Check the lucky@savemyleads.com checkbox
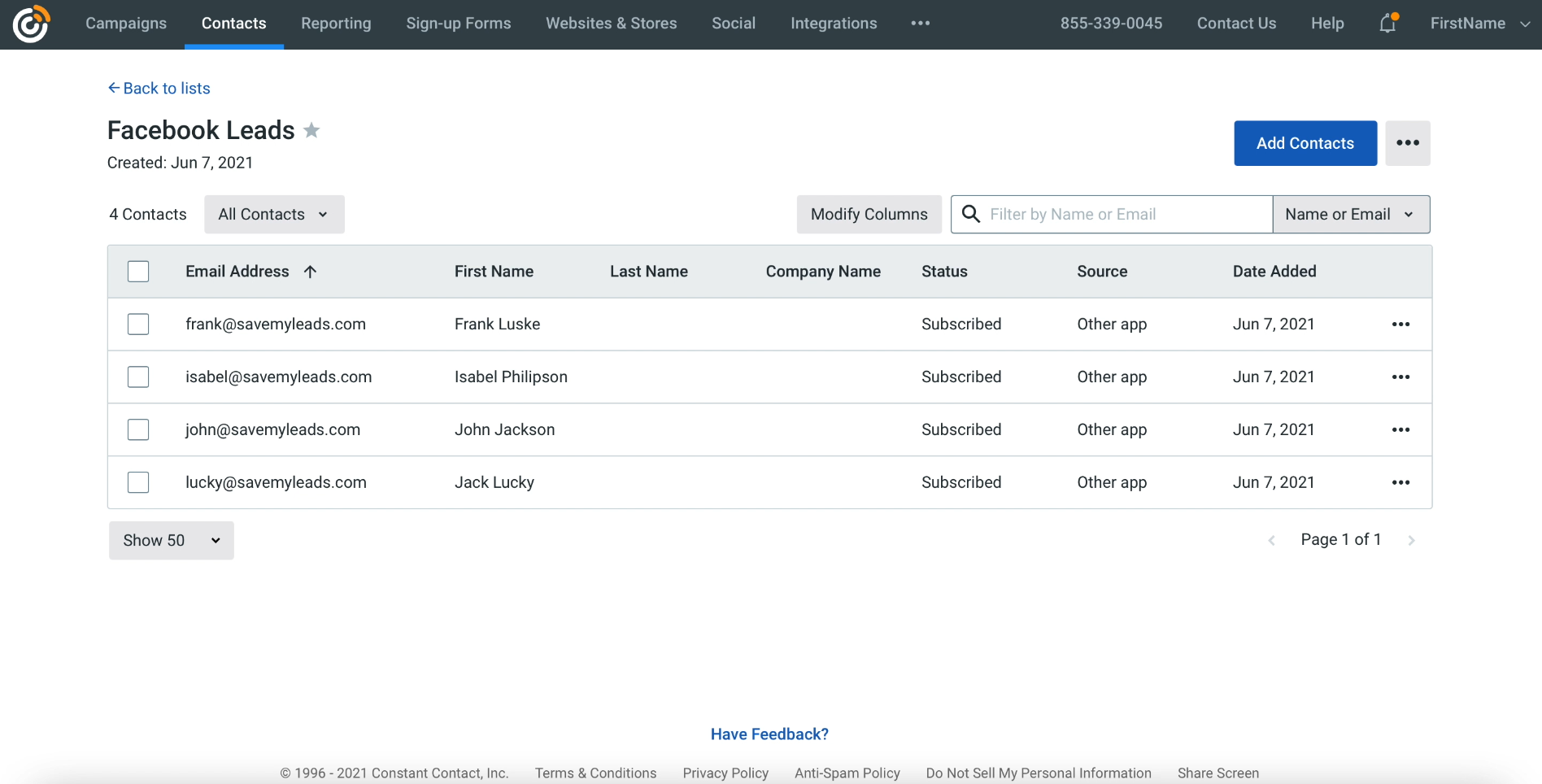Image resolution: width=1542 pixels, height=784 pixels. [x=138, y=483]
